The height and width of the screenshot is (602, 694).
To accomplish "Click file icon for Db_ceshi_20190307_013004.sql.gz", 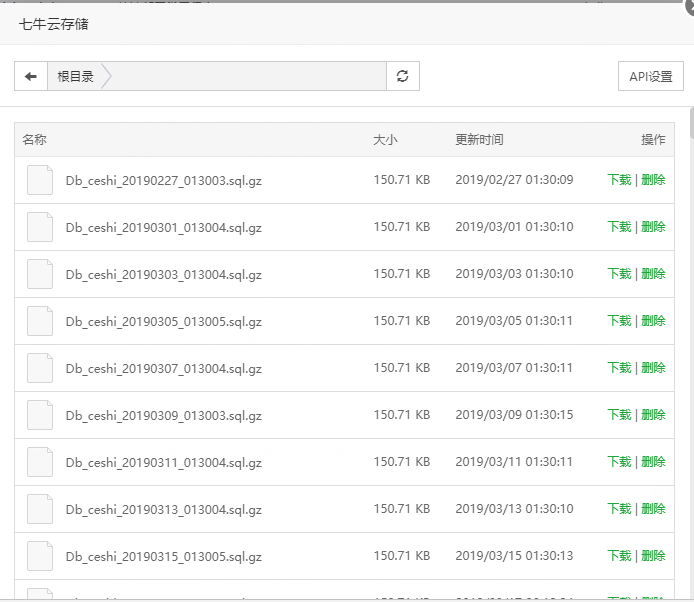I will (40, 368).
